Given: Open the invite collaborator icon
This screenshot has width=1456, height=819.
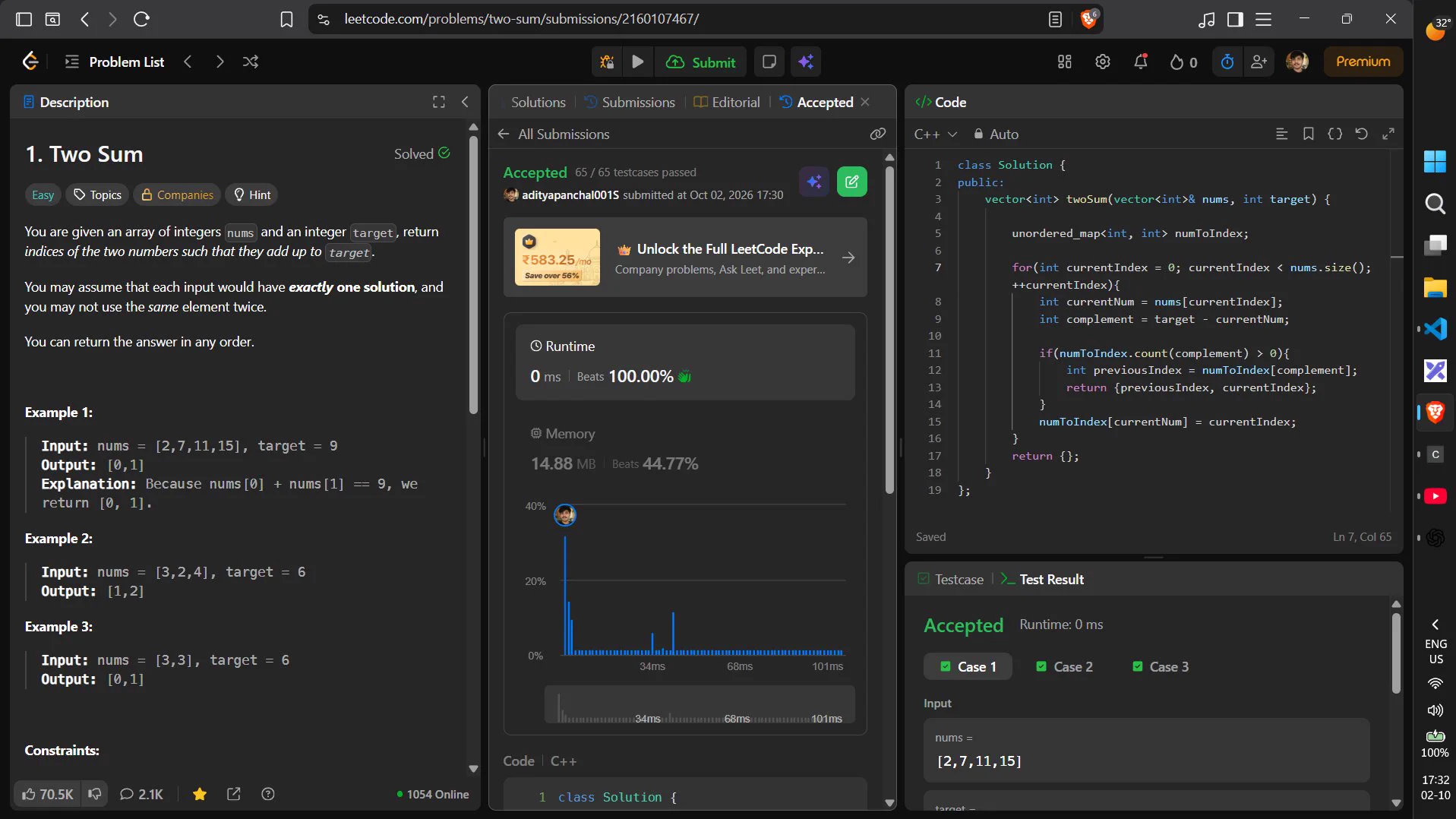Looking at the screenshot, I should click(x=1259, y=62).
